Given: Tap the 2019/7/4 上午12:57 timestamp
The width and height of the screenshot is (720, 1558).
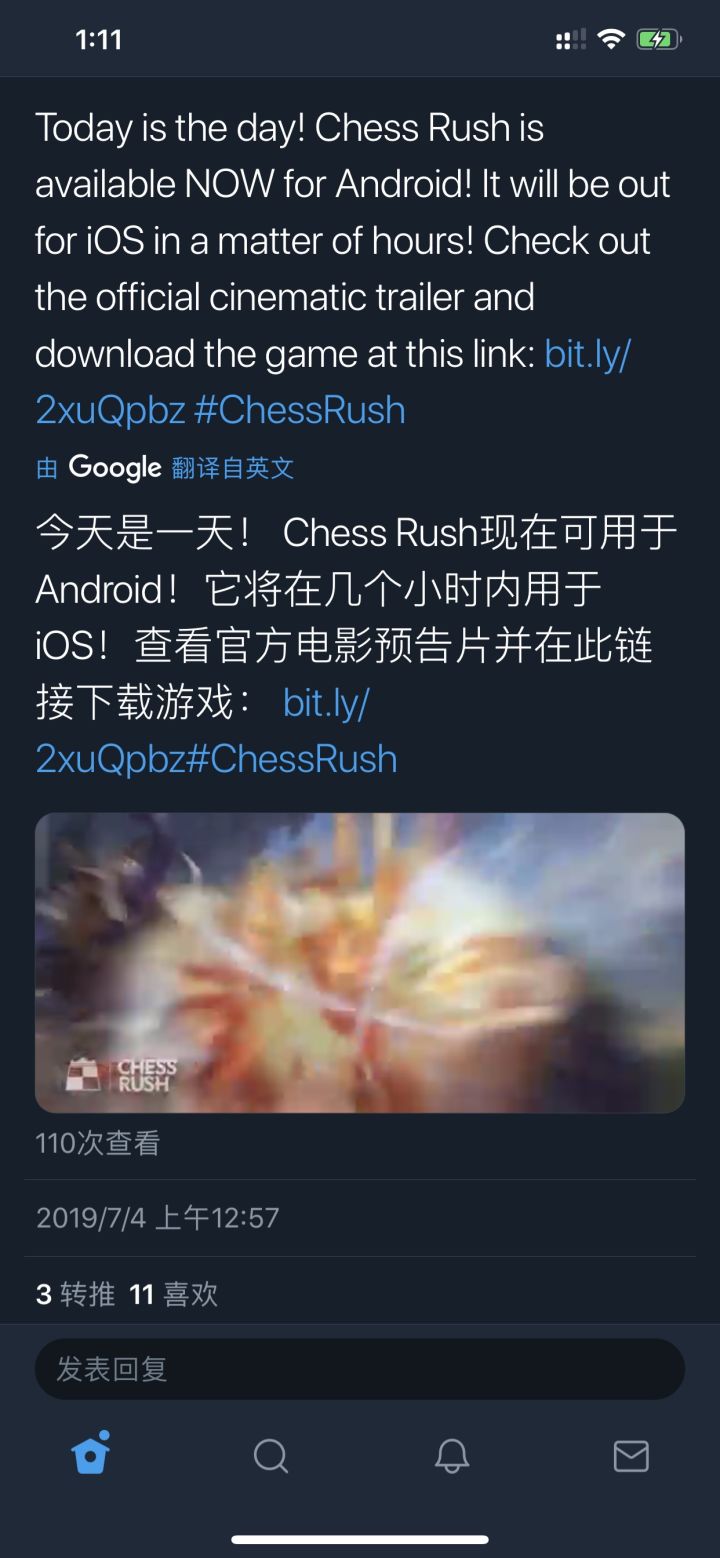Looking at the screenshot, I should tap(158, 1218).
